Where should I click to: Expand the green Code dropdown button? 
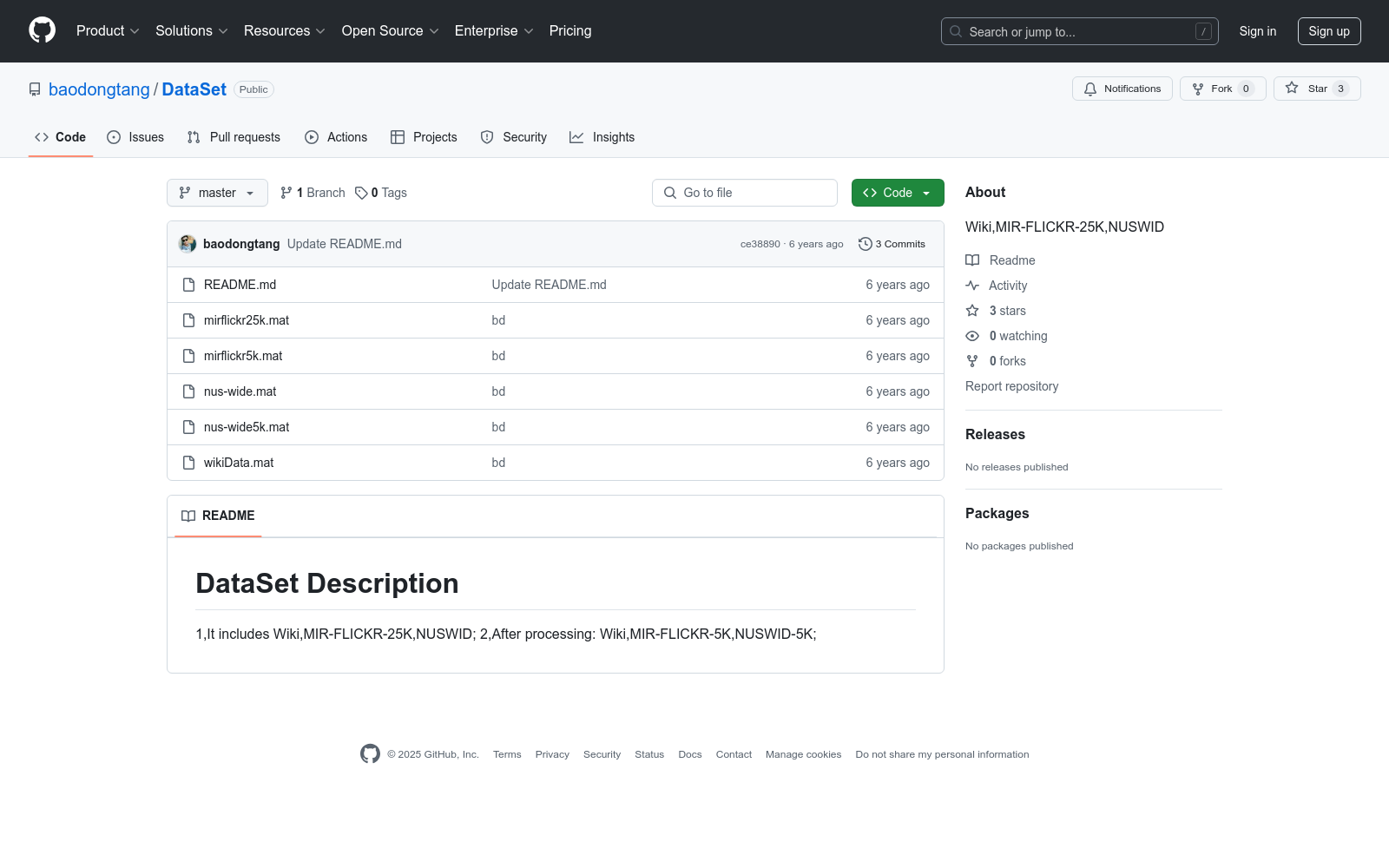(898, 193)
